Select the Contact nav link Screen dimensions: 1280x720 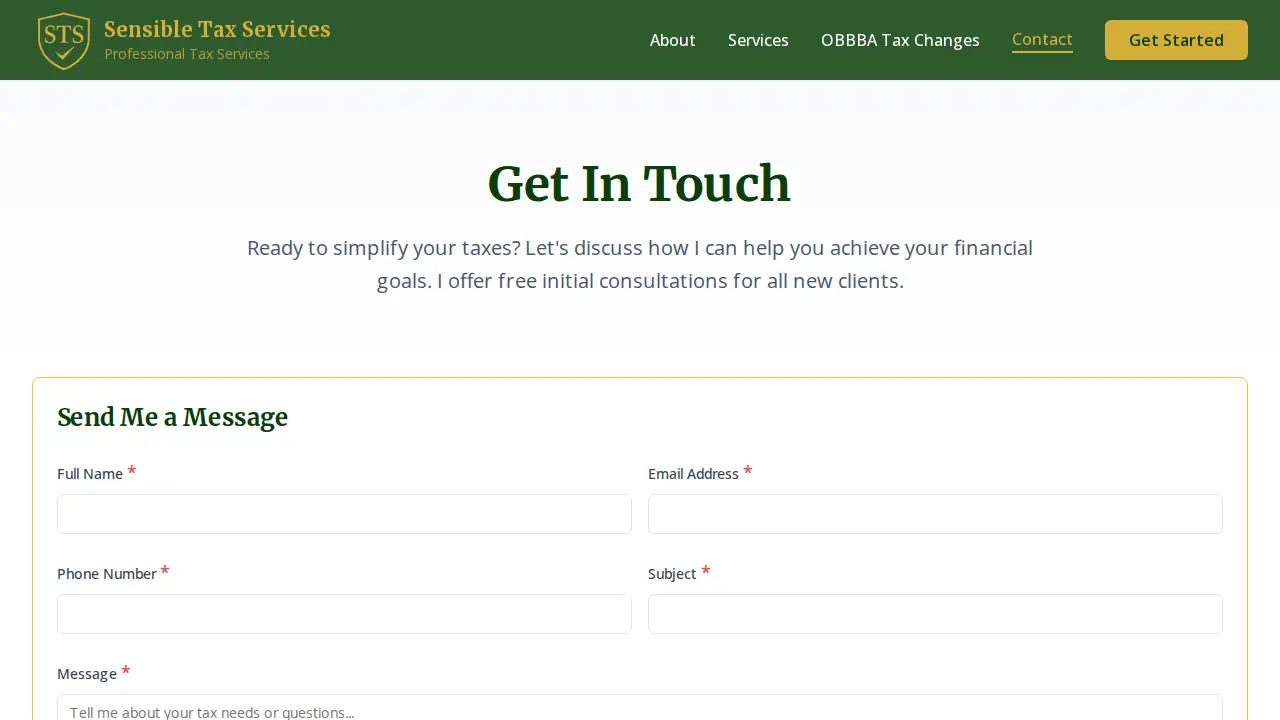pos(1042,39)
